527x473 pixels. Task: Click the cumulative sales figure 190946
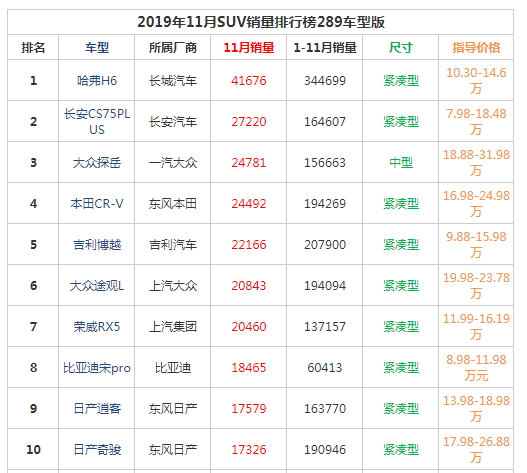325,450
